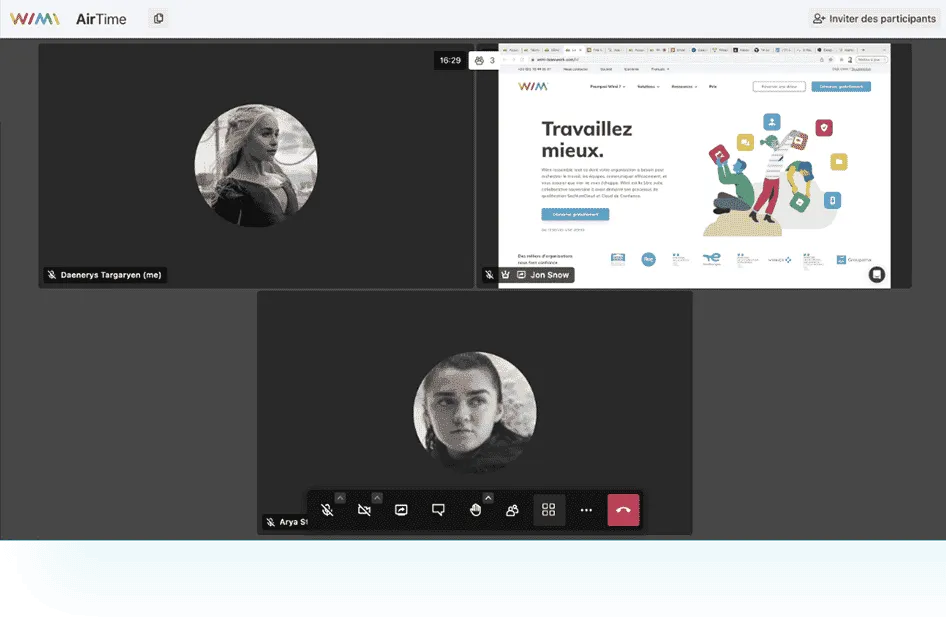Open the more options menu
This screenshot has width=946, height=628.
click(586, 510)
